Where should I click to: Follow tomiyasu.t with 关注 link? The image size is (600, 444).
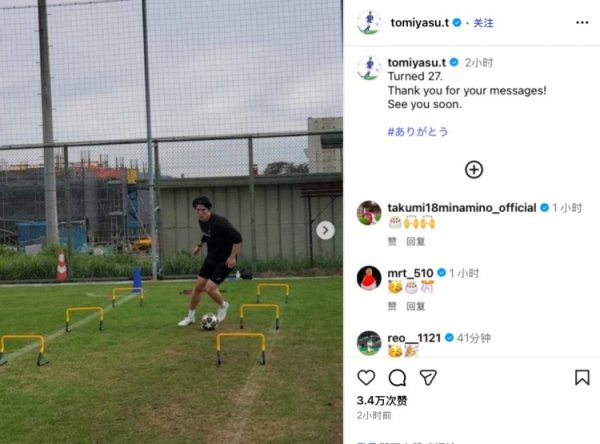(x=483, y=23)
